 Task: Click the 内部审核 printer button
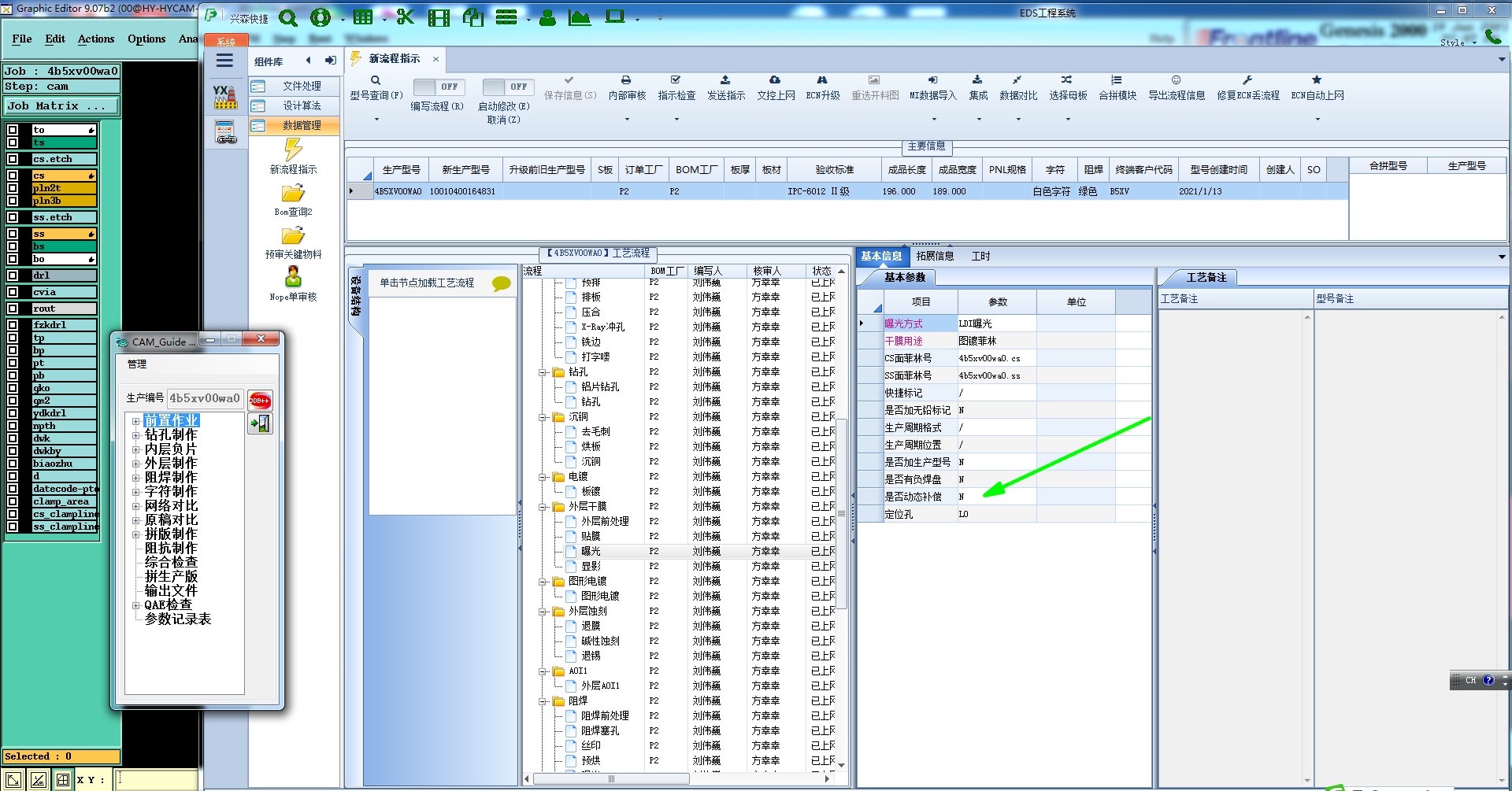[627, 87]
